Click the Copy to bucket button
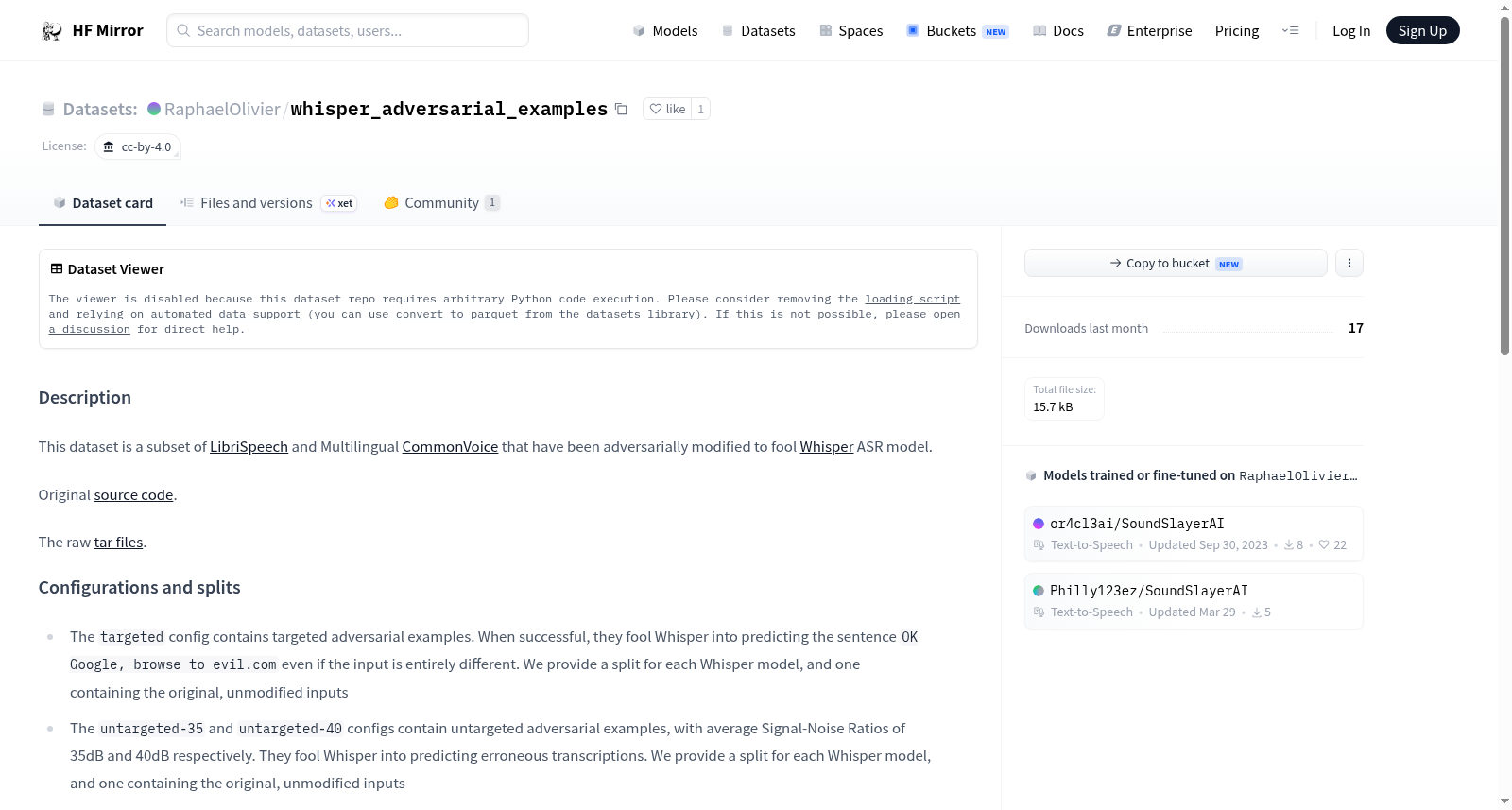The width and height of the screenshot is (1512, 810). click(x=1176, y=263)
